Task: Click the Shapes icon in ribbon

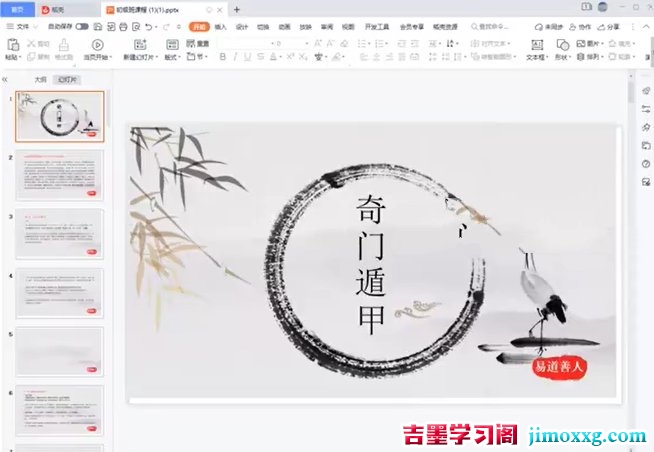Action: [562, 45]
